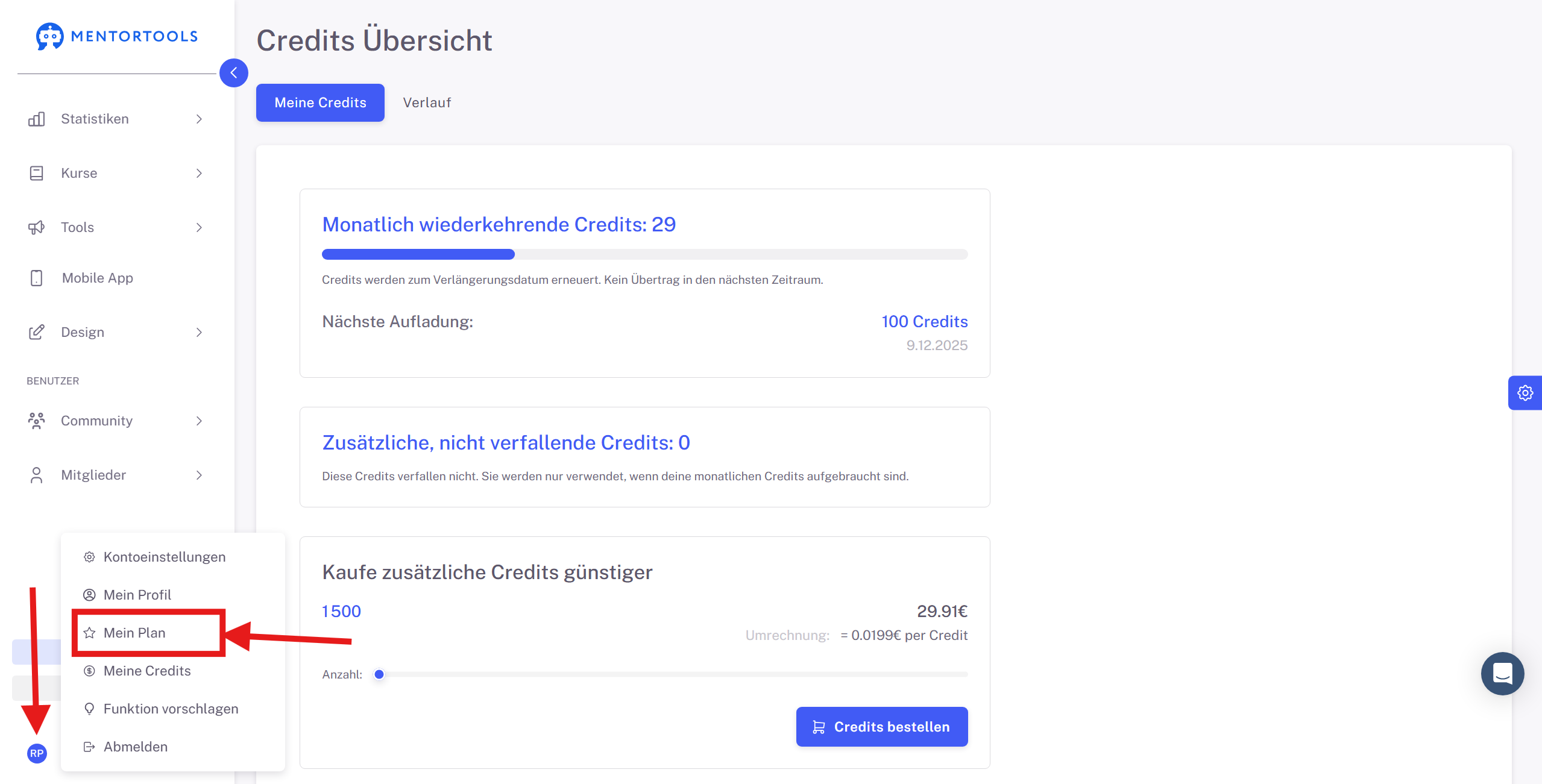This screenshot has height=784, width=1542.
Task: Click the Credits bestellen button
Action: [882, 727]
